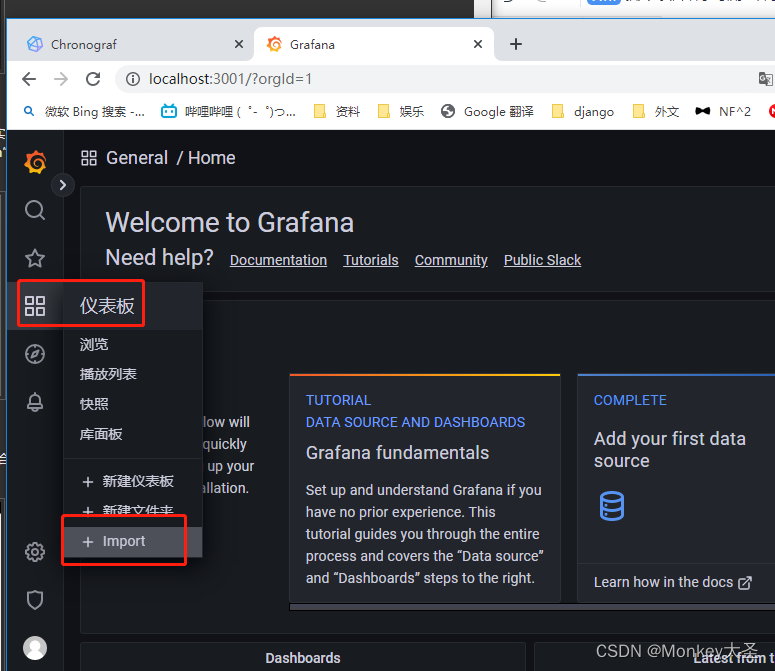
Task: Reload the current page
Action: 93,79
